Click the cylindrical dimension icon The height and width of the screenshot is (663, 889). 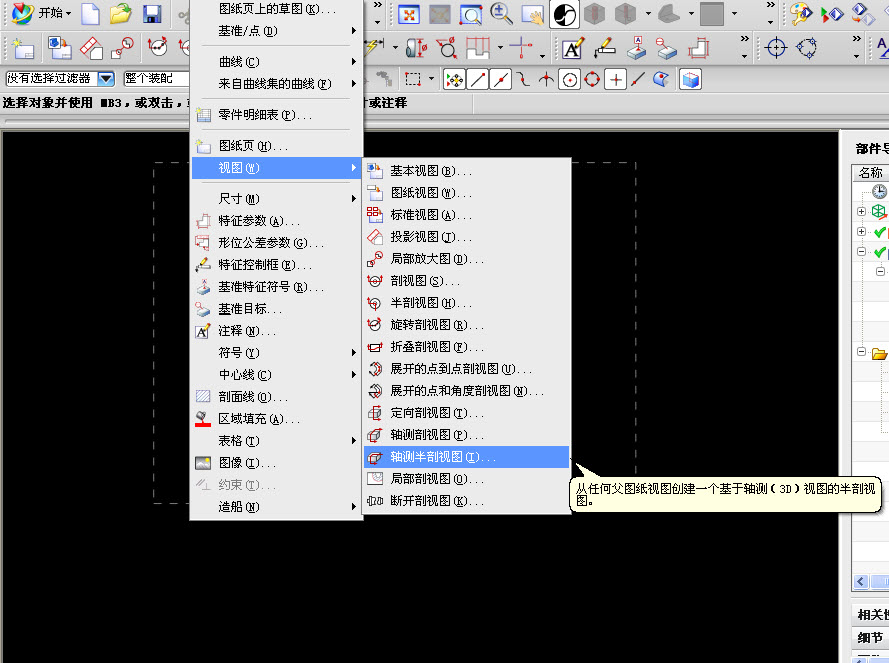tap(416, 48)
